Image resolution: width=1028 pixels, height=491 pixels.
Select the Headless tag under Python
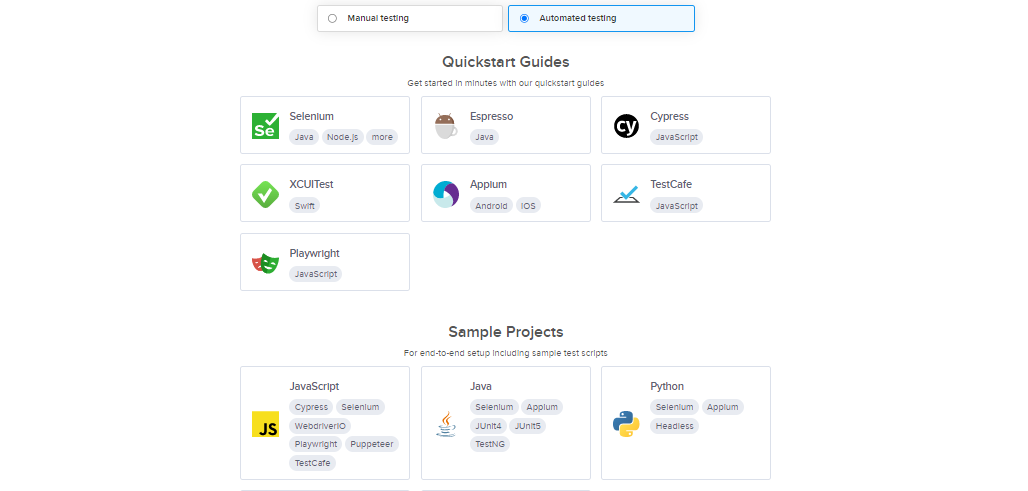pos(675,425)
